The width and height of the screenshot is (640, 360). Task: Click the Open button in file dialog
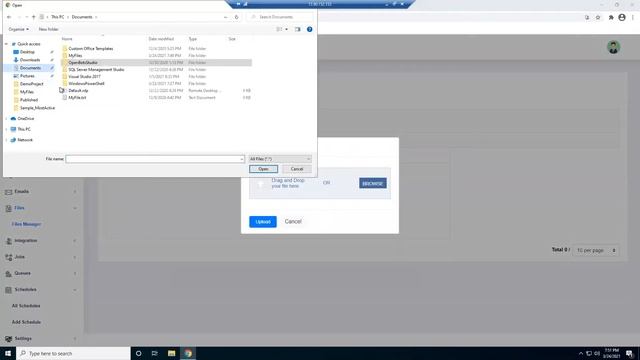coord(263,169)
